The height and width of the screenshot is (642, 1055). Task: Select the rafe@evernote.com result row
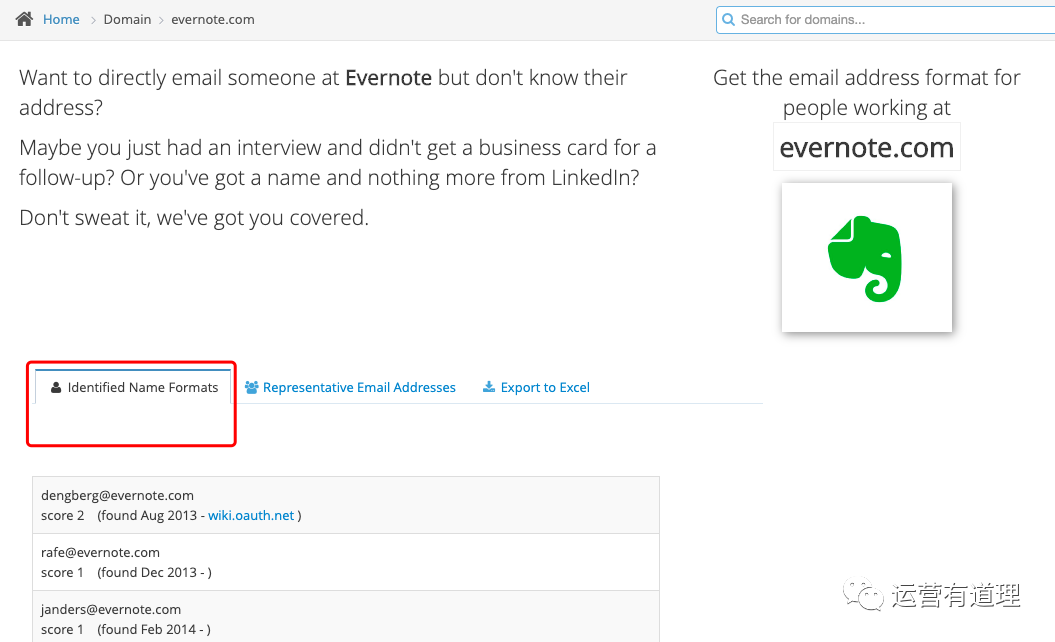coord(346,563)
